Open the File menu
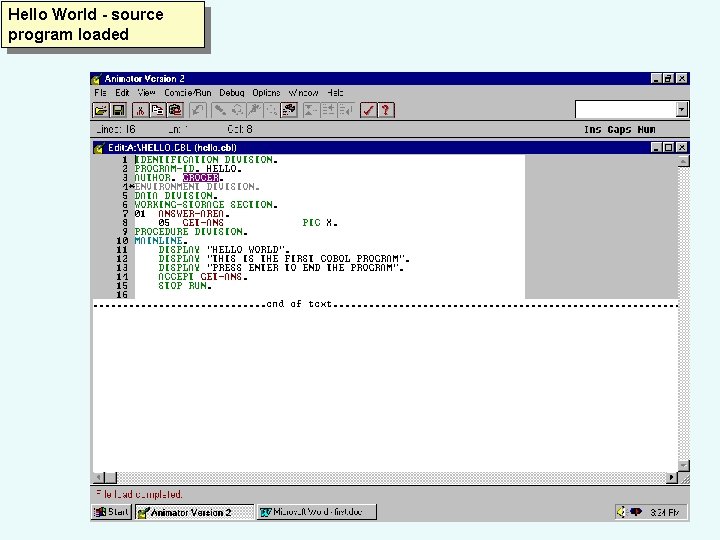 click(x=100, y=93)
